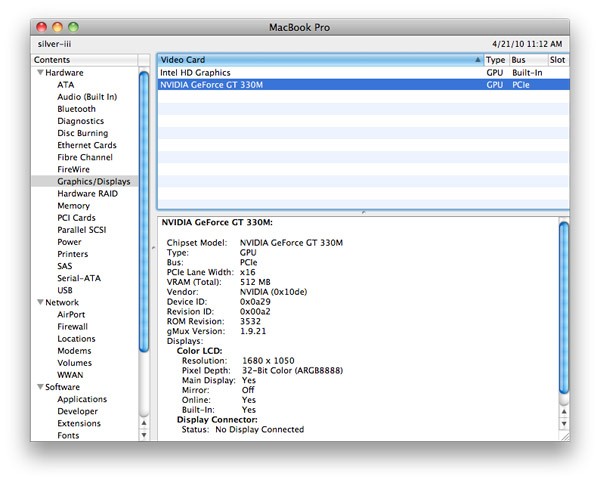Screen dimensions: 600x483
Task: Click the 4/21/10 11:12 AM timestamp
Action: [527, 44]
